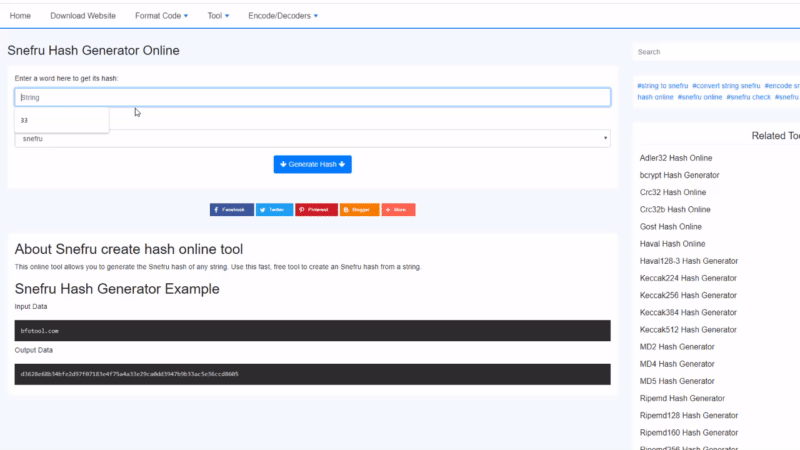Share page via Blogger button
The image size is (800, 450).
pyautogui.click(x=359, y=210)
